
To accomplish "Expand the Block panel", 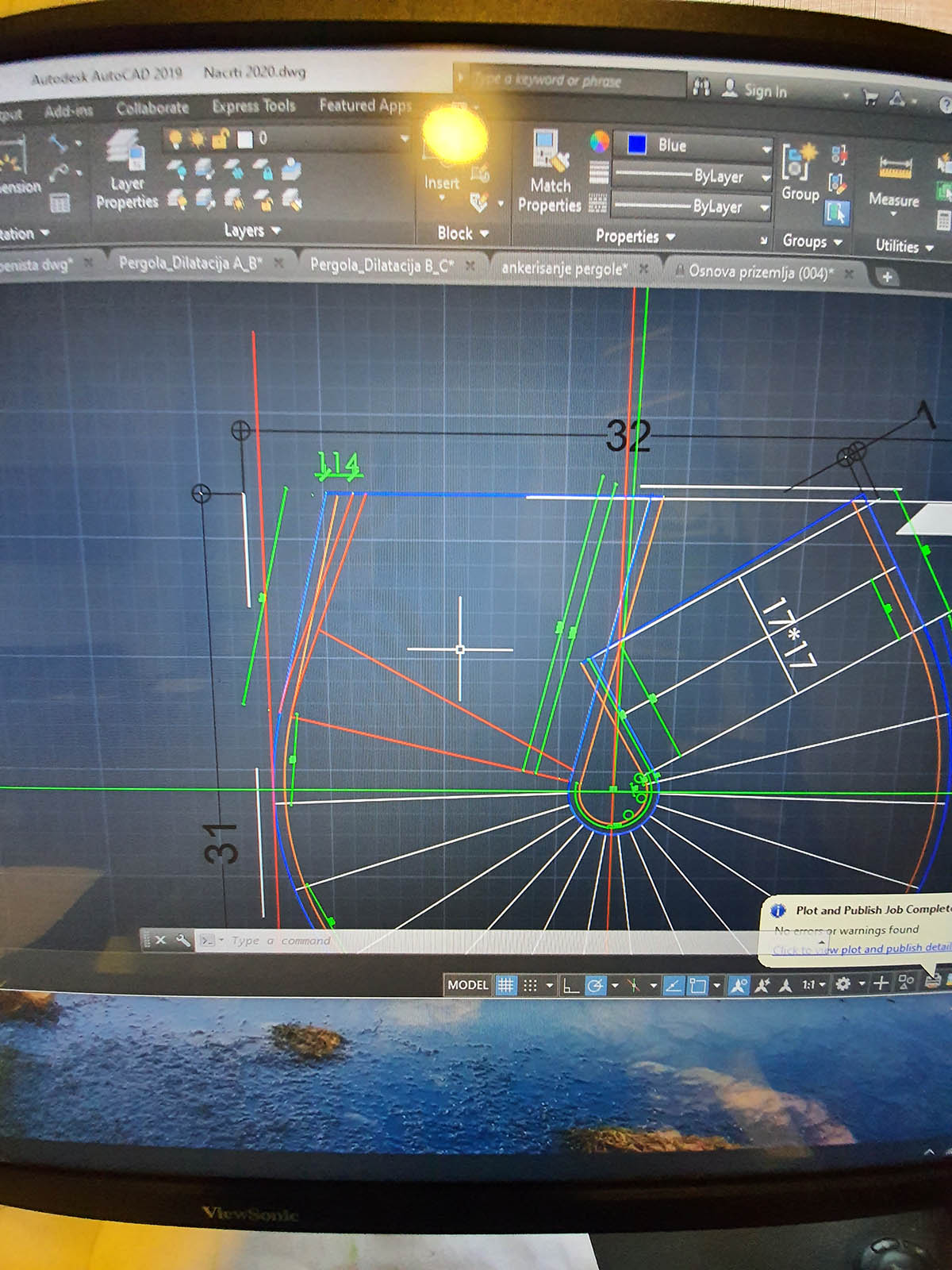I will click(463, 233).
